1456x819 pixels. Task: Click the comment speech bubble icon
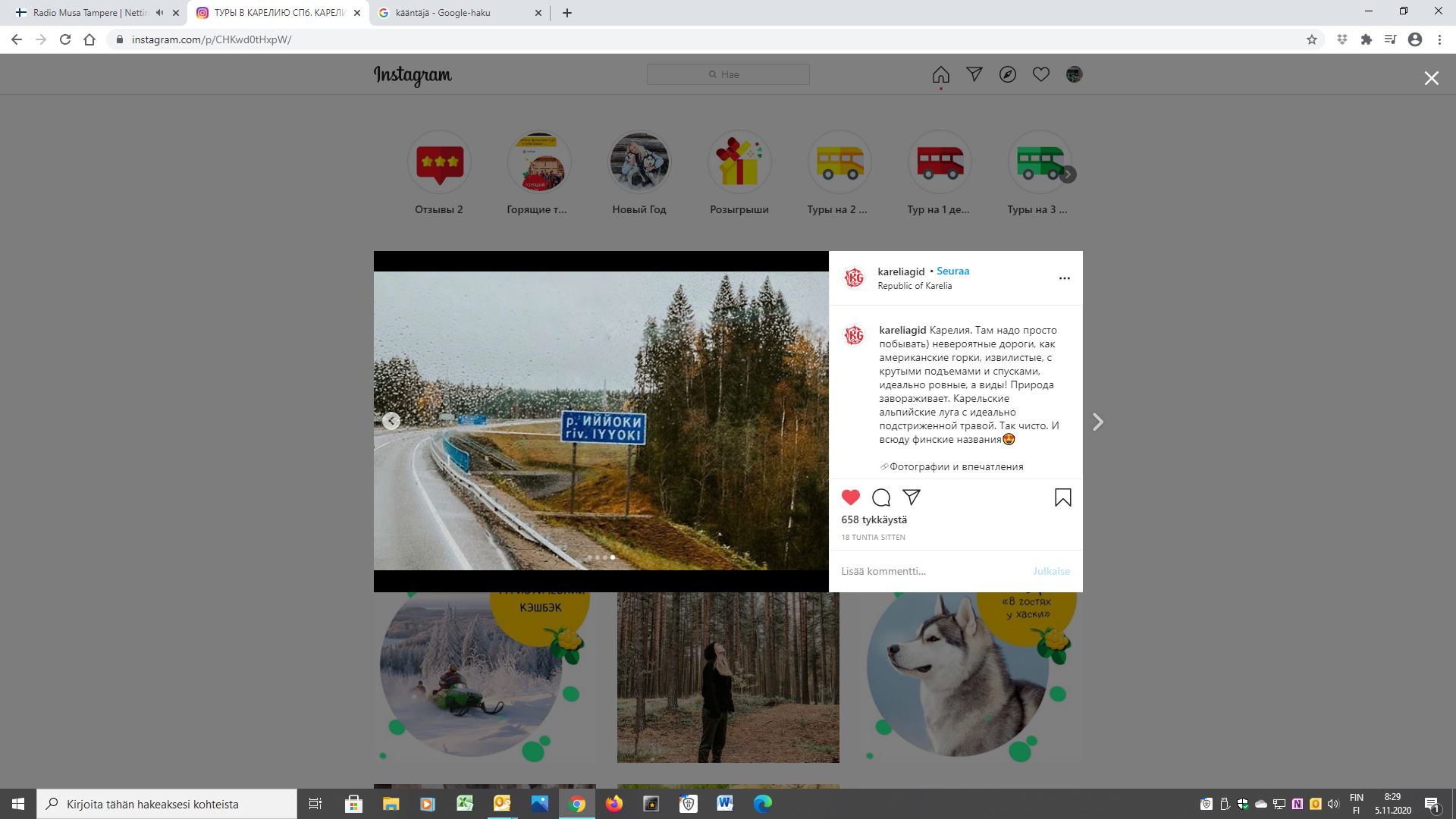[x=881, y=497]
